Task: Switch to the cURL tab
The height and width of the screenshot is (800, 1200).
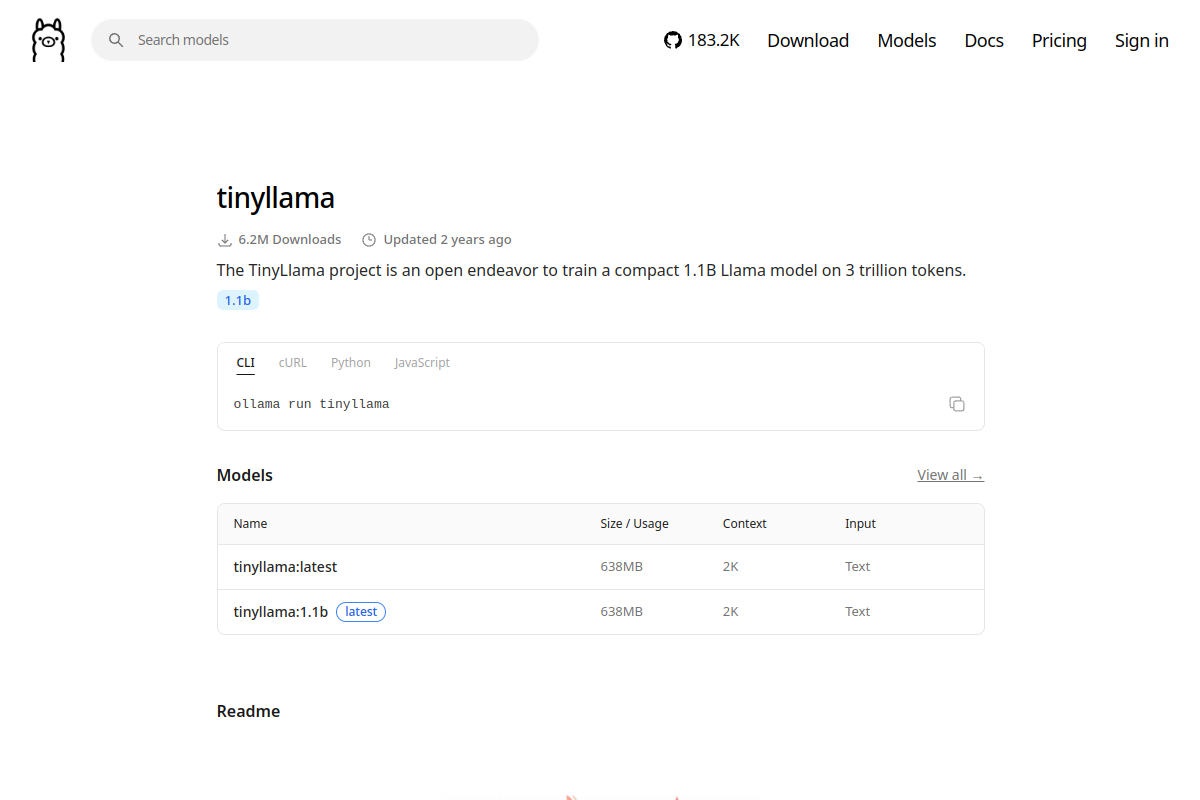Action: tap(293, 363)
